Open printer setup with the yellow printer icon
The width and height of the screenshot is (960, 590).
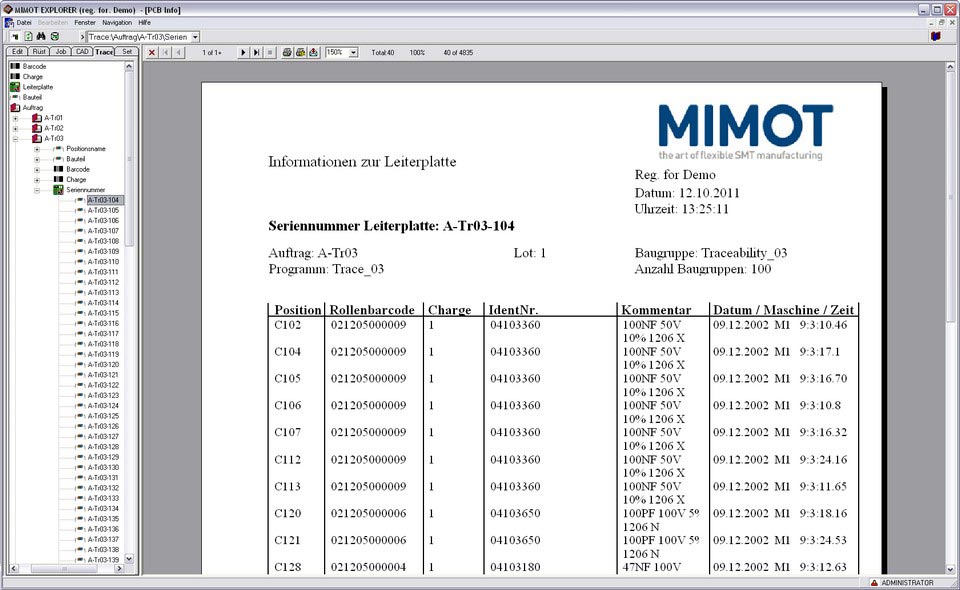[300, 53]
